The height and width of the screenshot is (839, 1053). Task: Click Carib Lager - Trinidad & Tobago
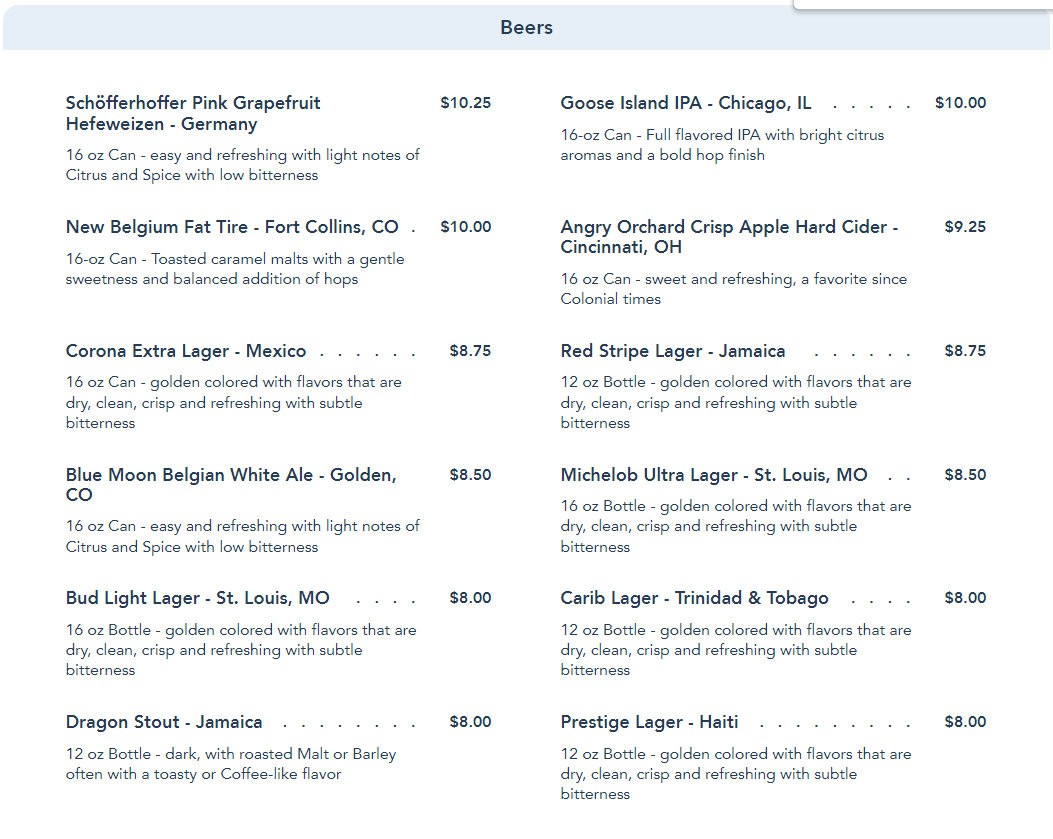coord(694,598)
